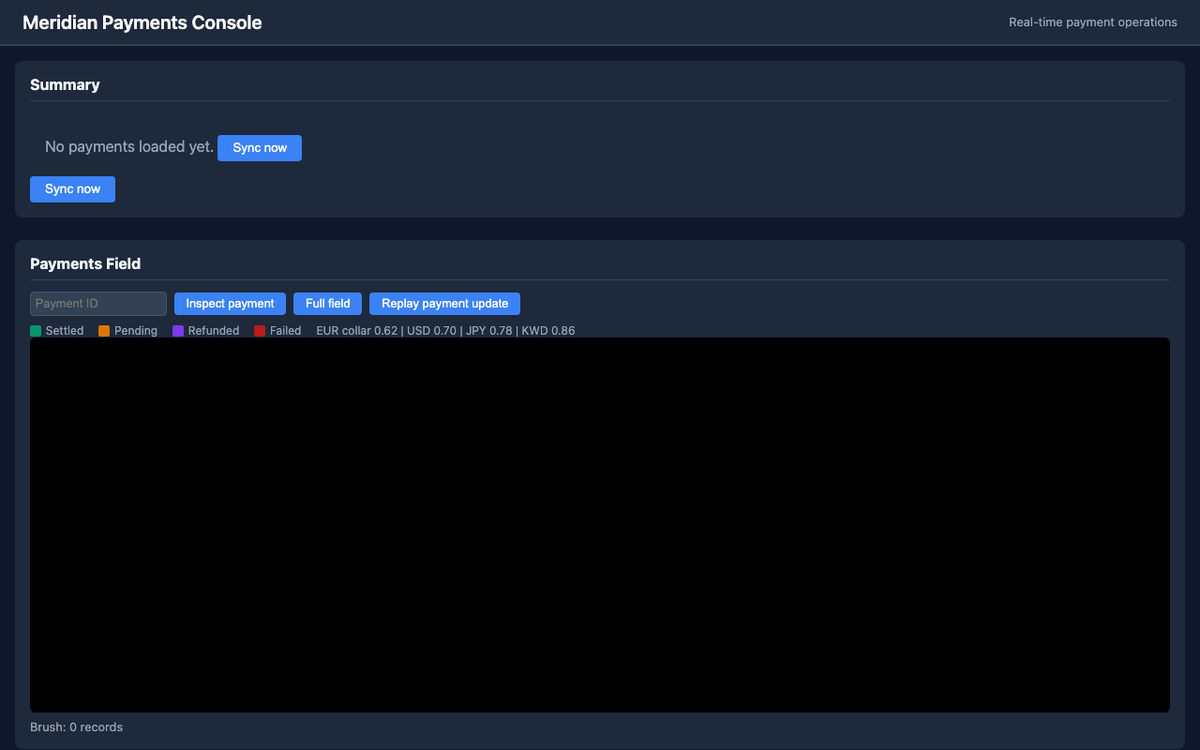Focus the Payment ID input field
The width and height of the screenshot is (1200, 750).
(98, 304)
